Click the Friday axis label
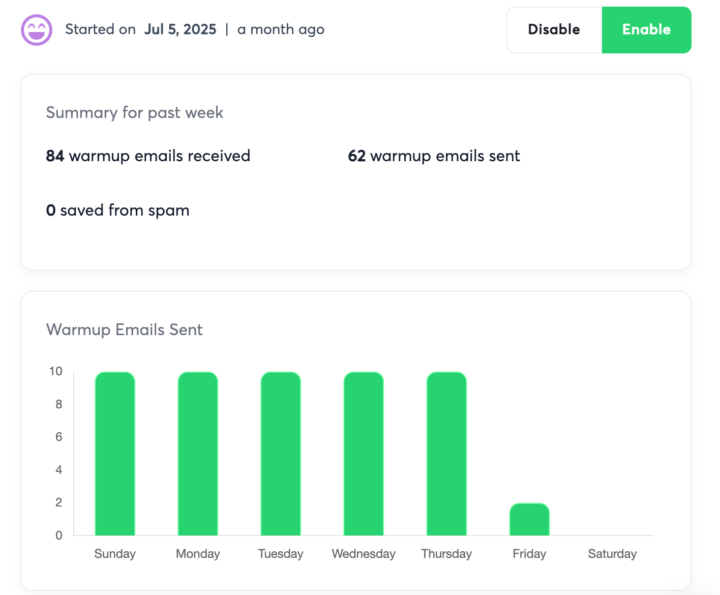The image size is (720, 595). pos(529,554)
